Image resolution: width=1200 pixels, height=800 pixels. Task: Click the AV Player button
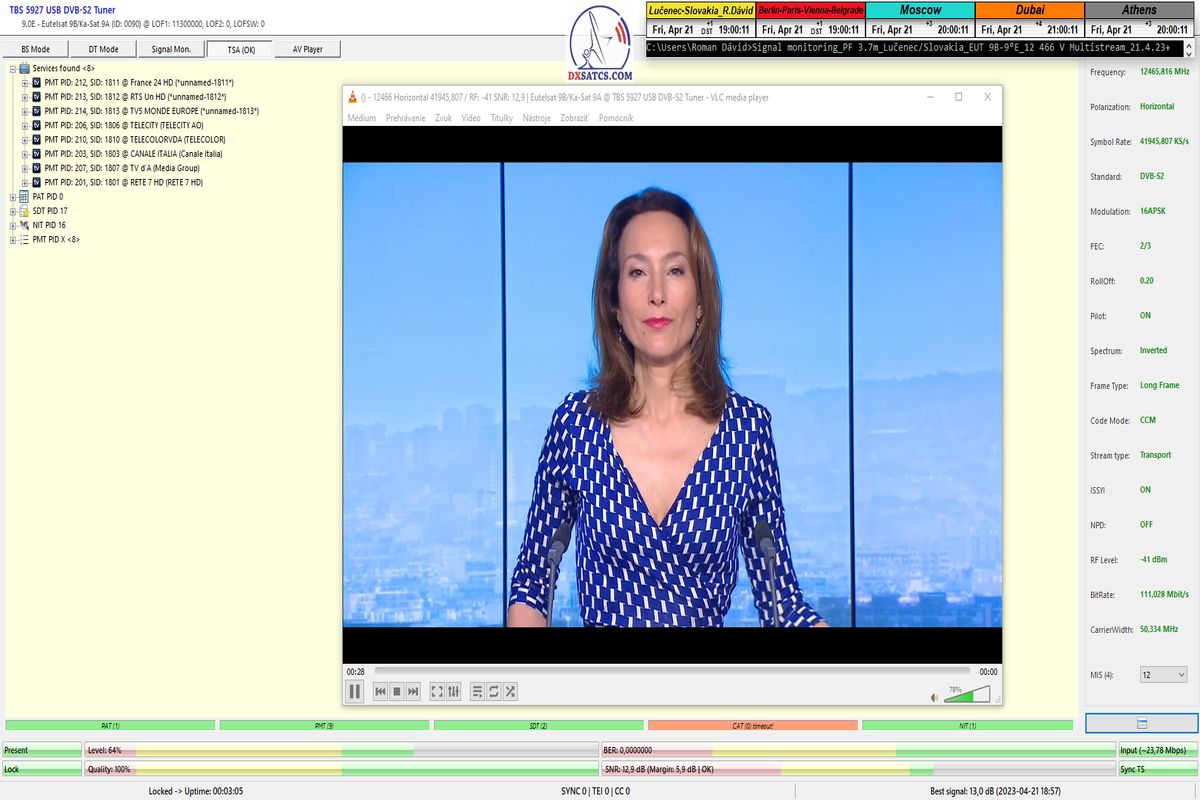[x=307, y=49]
